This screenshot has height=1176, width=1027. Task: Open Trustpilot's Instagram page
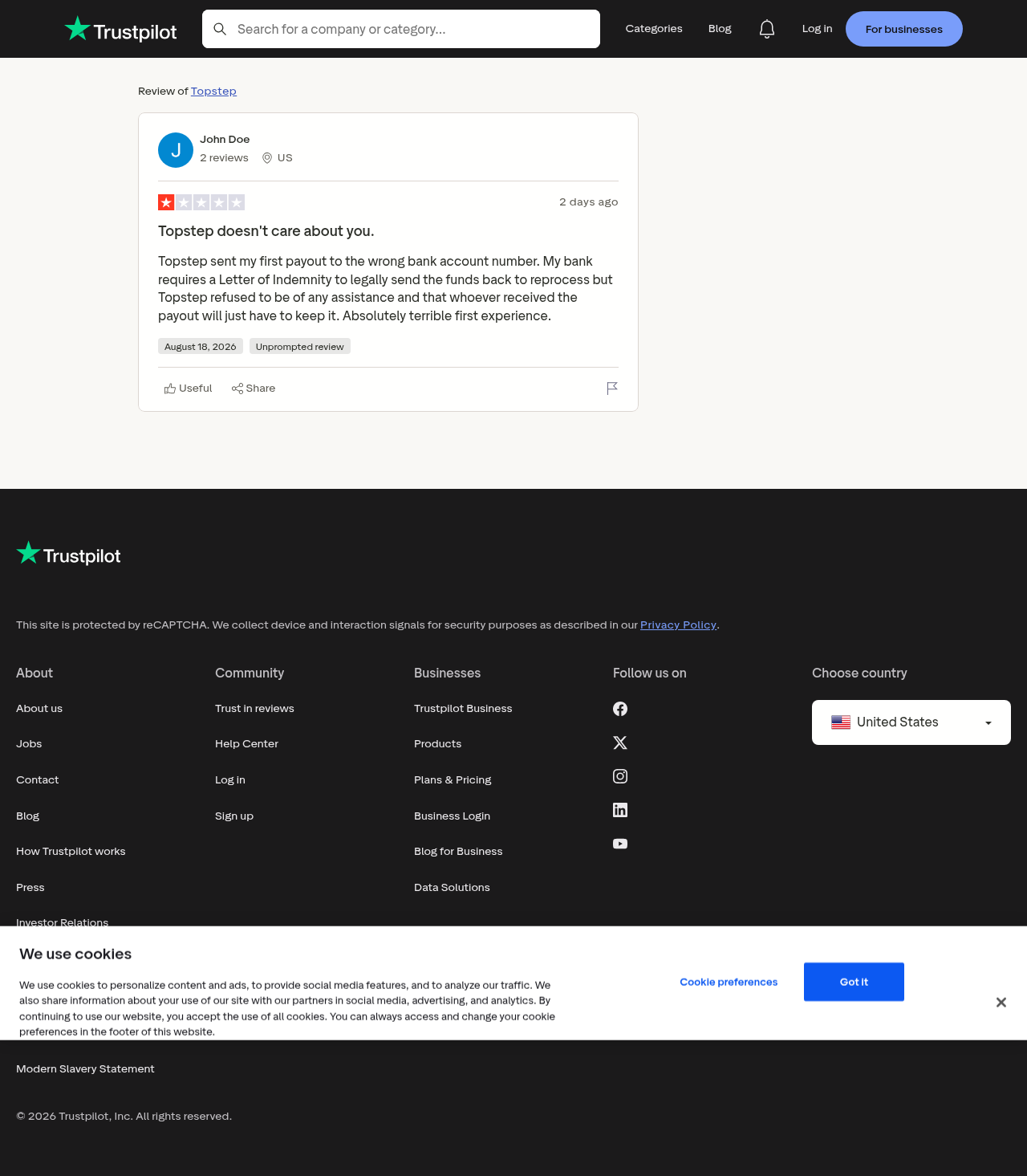(x=620, y=776)
